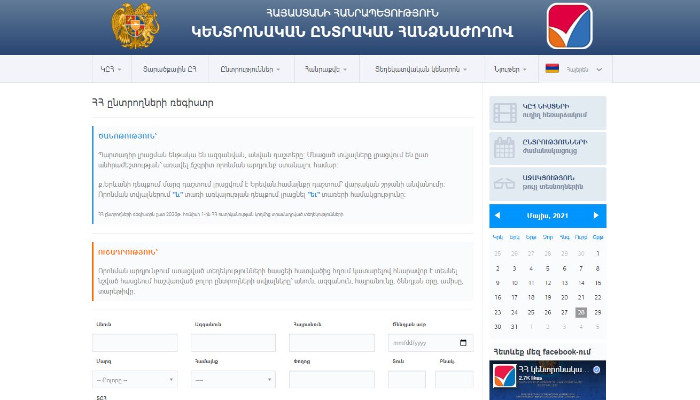Click the blue ԾԱՆՈԹՈՒԹՅՈՒՆ notice heading
Image resolution: width=700 pixels, height=400 pixels.
pos(128,136)
